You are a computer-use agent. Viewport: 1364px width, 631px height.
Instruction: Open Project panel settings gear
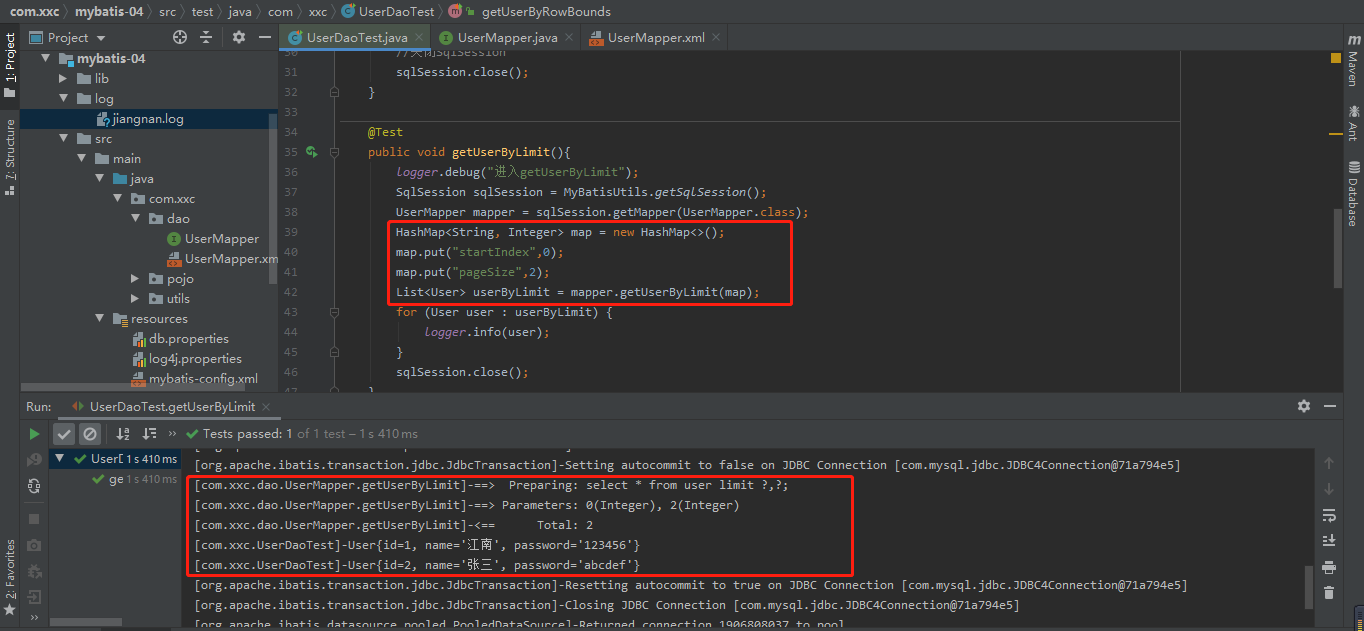pos(239,37)
